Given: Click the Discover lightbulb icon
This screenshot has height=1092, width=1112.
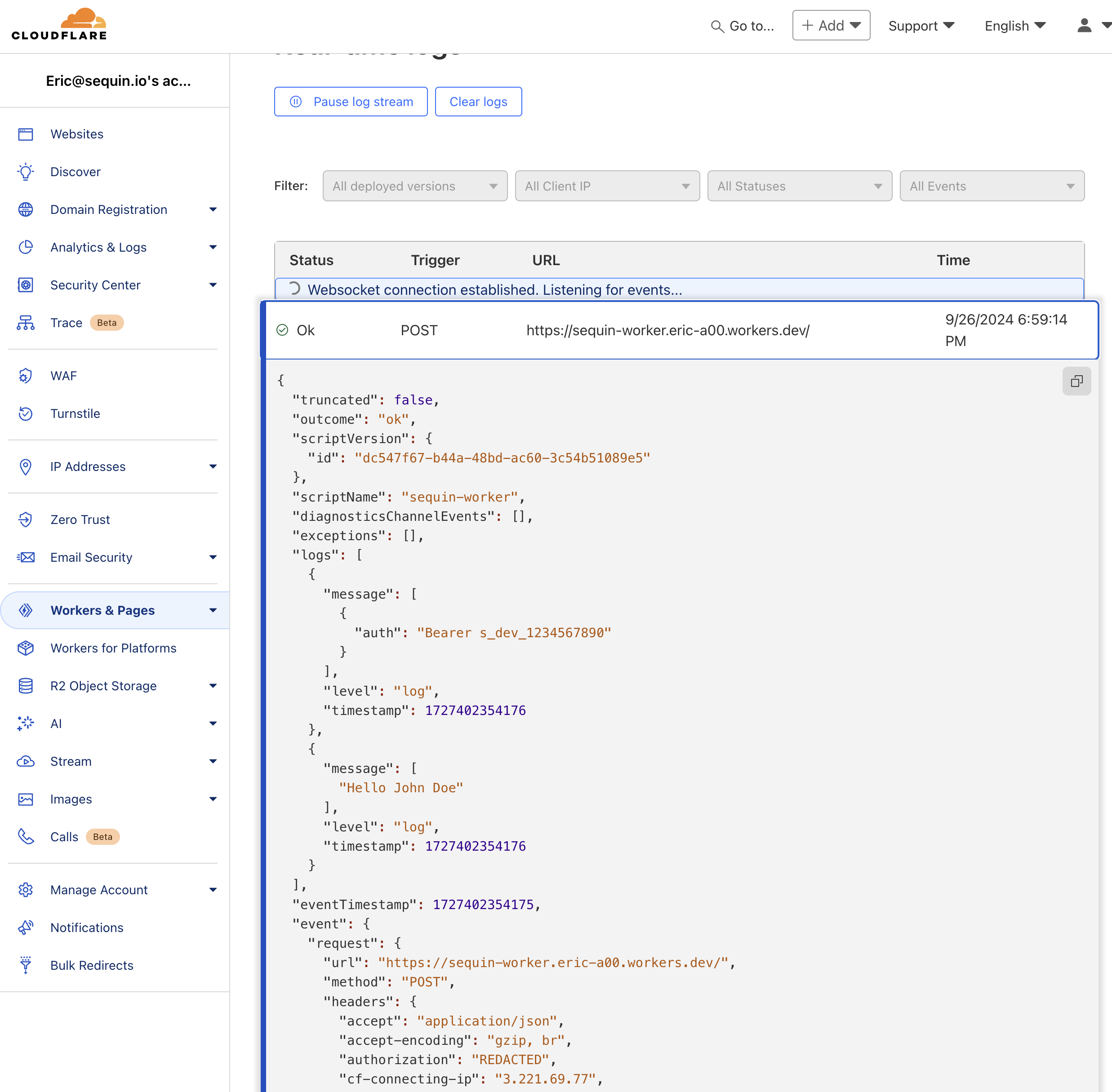Looking at the screenshot, I should [25, 172].
